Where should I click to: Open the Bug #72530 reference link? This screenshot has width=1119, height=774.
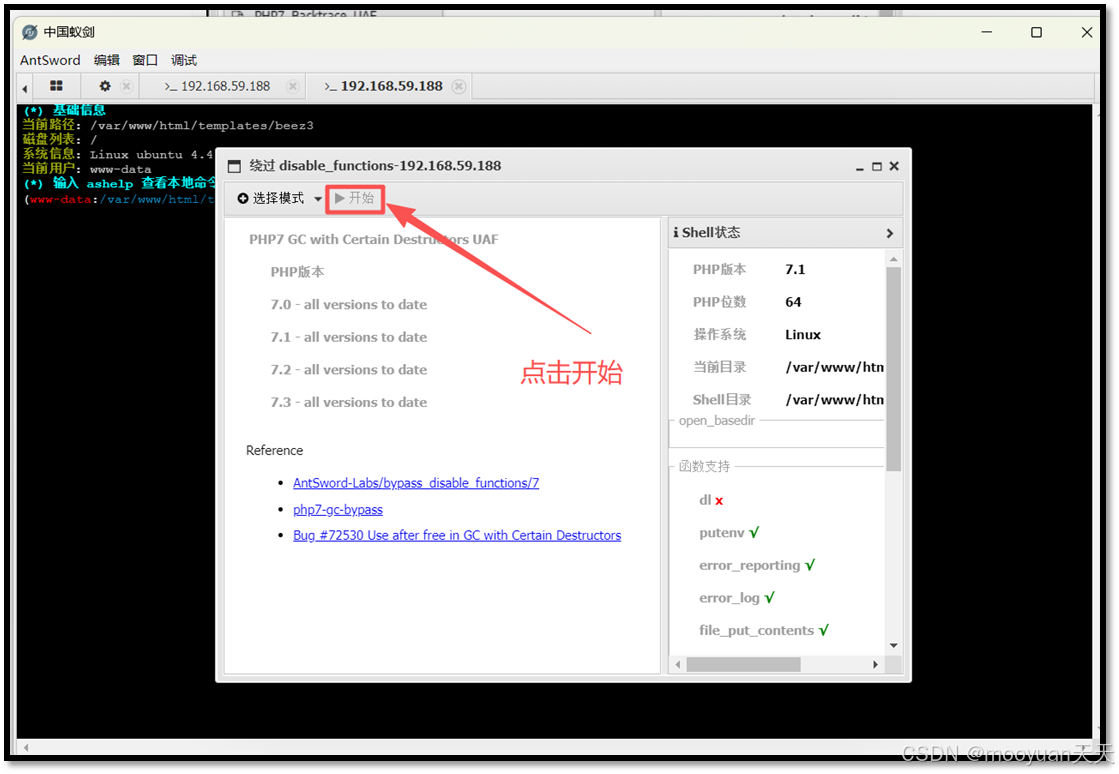click(457, 535)
